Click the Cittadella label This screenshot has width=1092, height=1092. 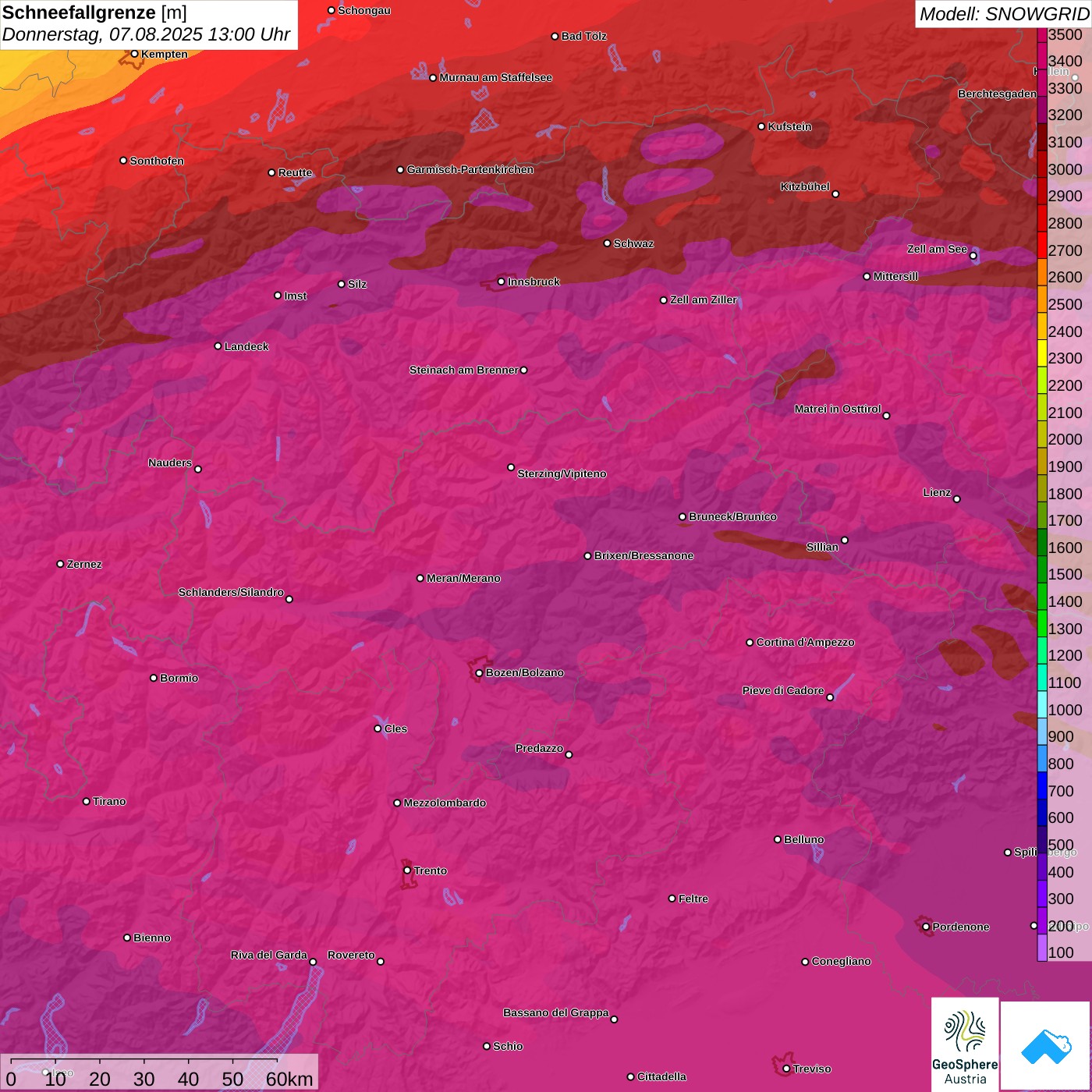point(661,1076)
